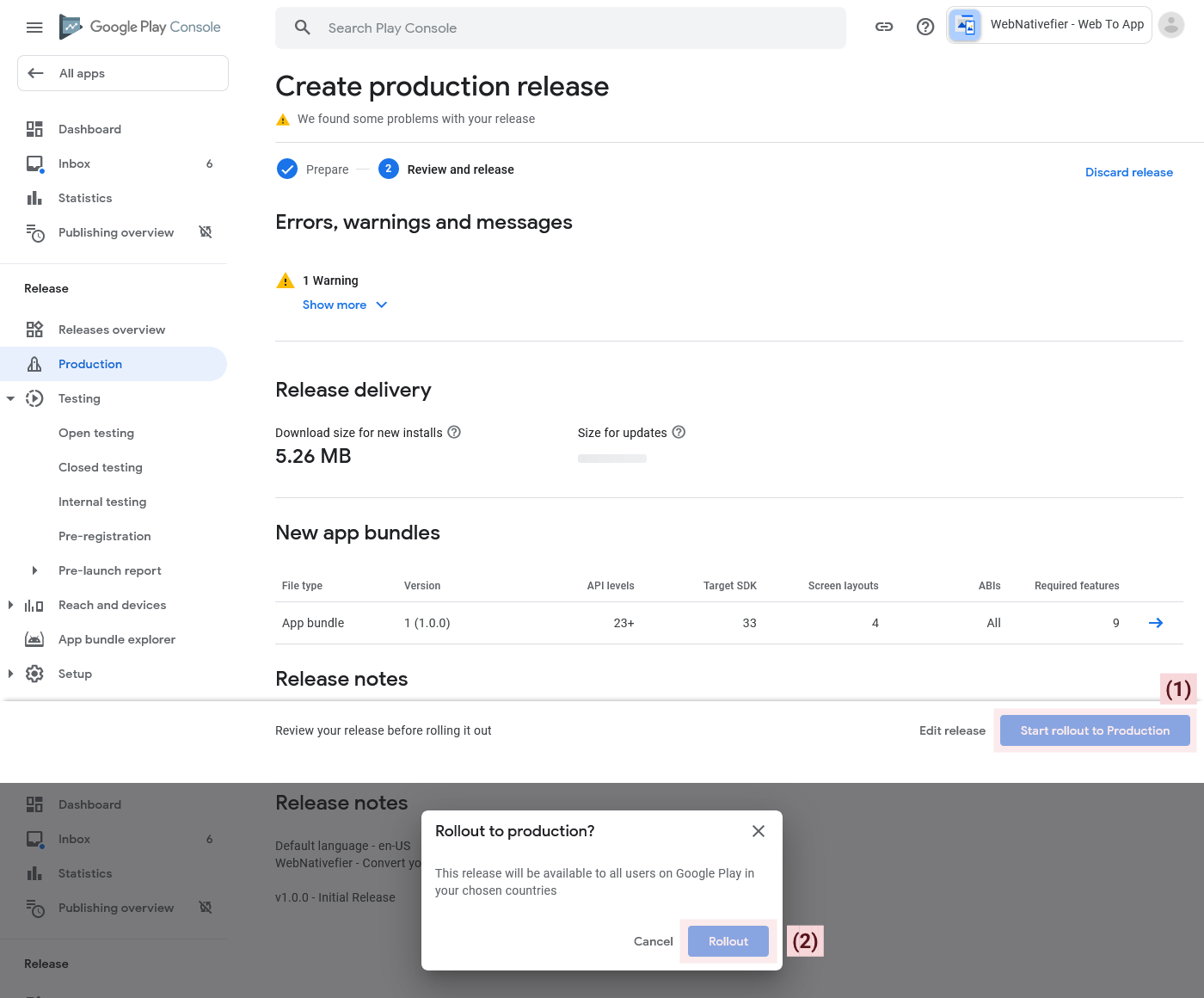Focus the Search Play Console field
Viewport: 1204px width, 998px height.
561,28
